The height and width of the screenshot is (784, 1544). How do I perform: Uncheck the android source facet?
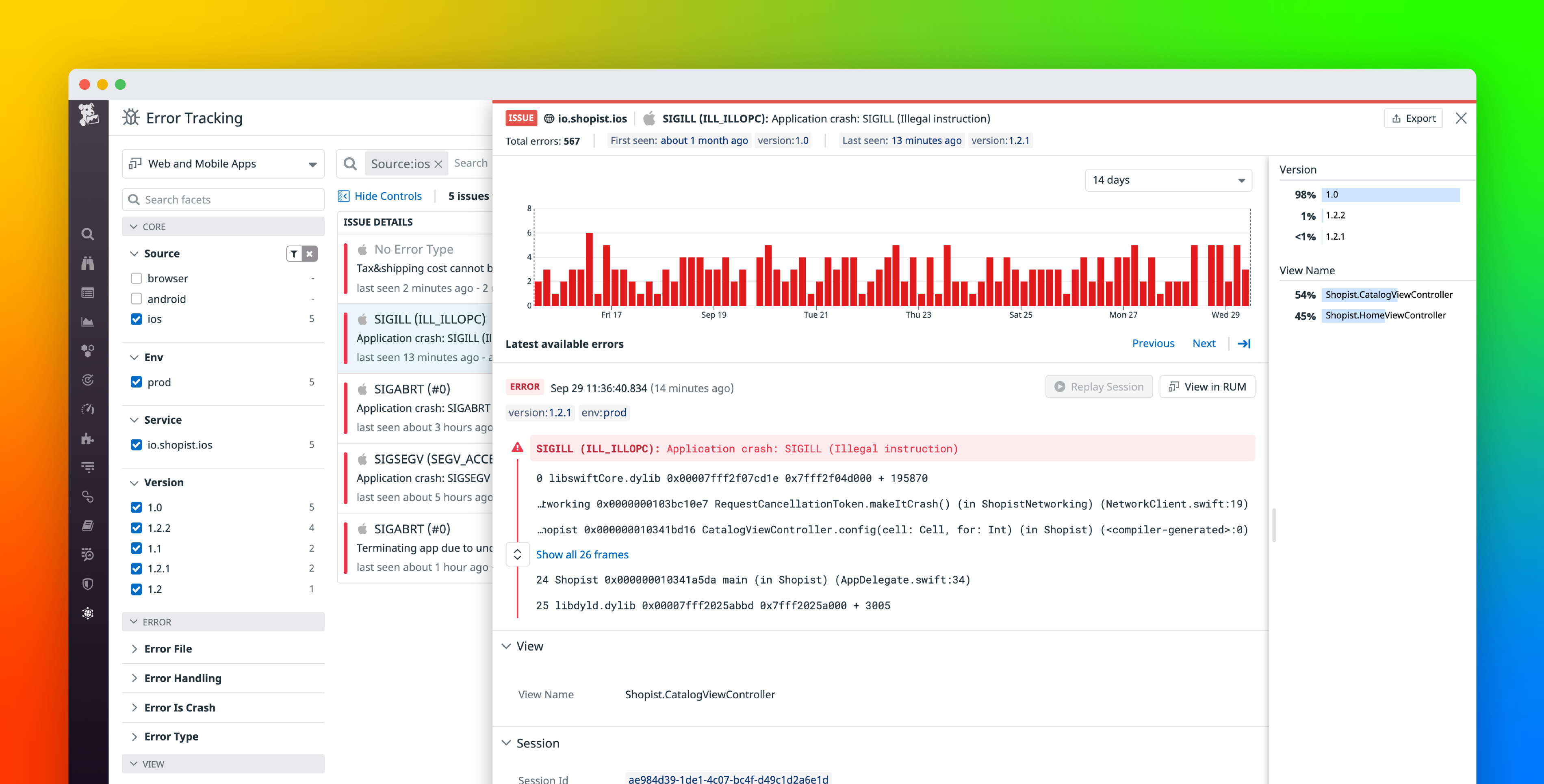tap(136, 299)
